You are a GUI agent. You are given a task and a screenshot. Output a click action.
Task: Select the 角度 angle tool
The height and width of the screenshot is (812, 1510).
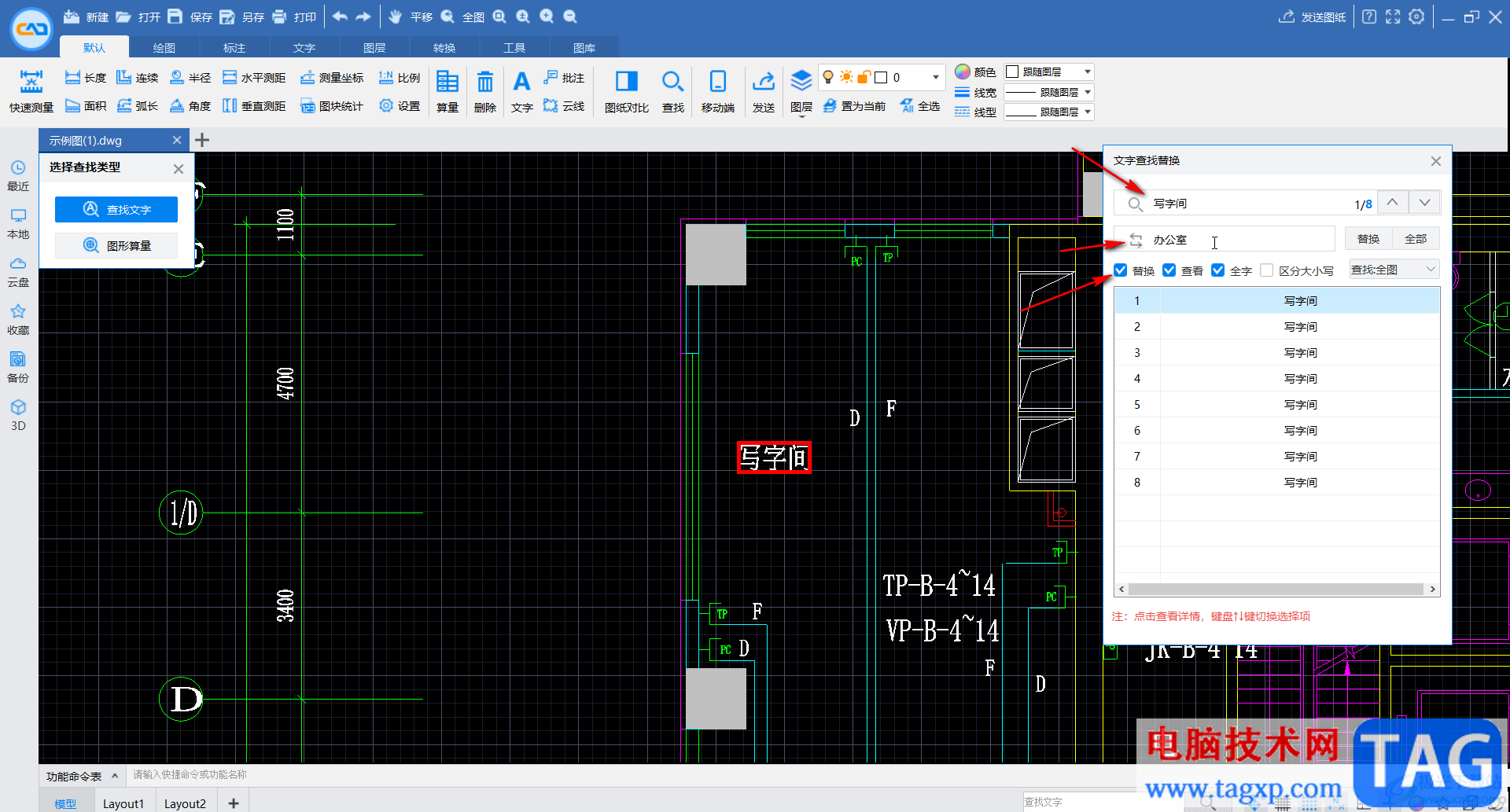190,106
